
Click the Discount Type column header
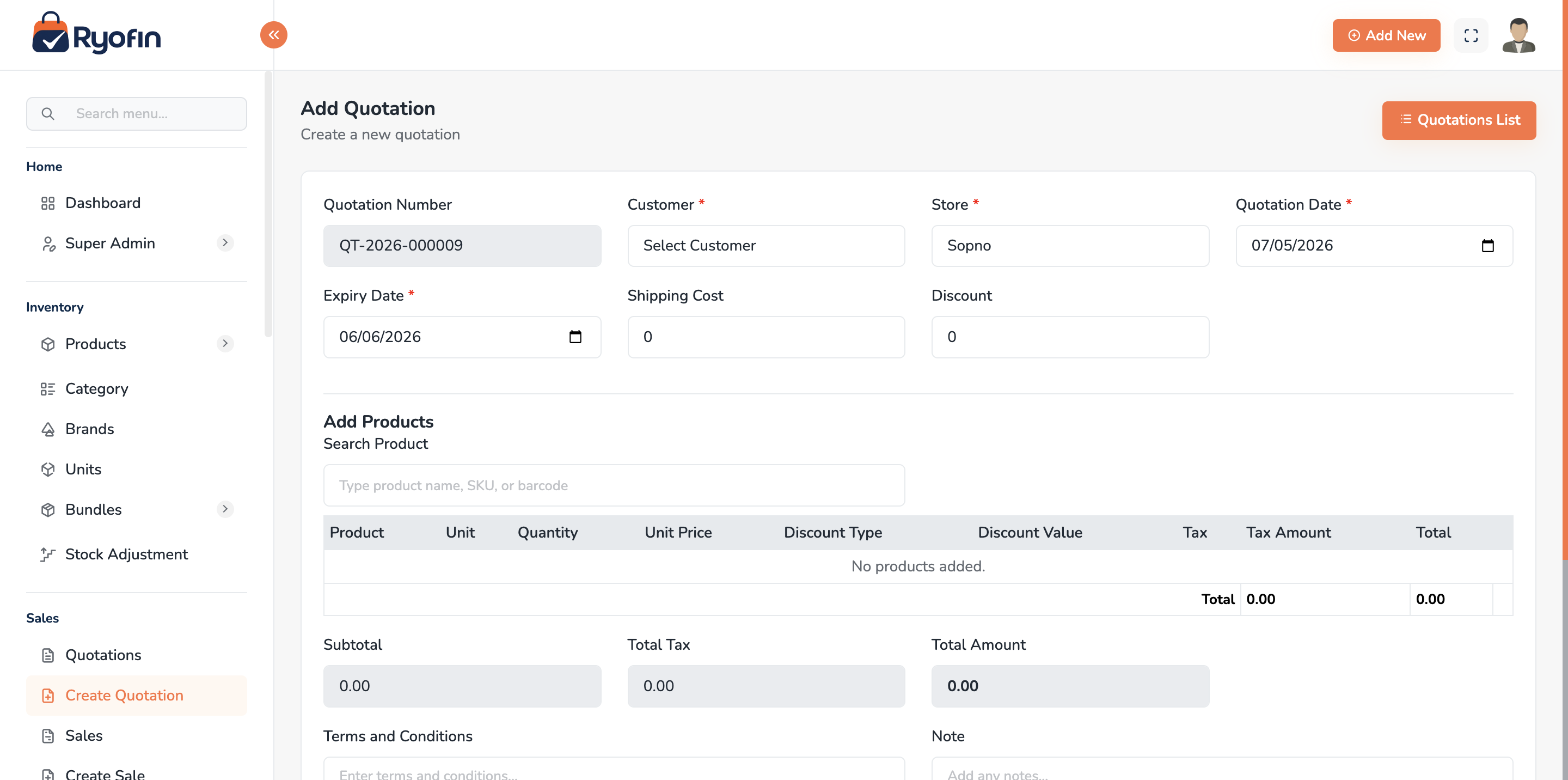tap(832, 532)
